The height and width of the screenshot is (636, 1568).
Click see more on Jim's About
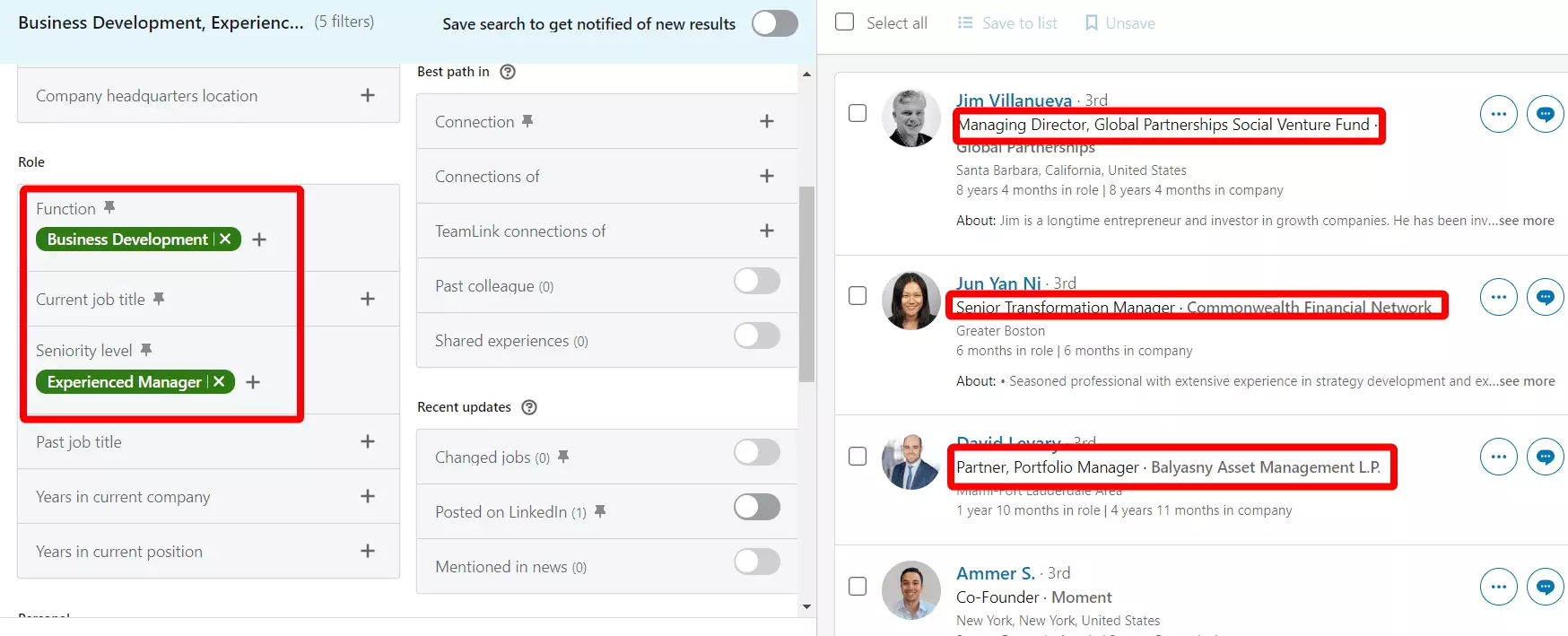[1526, 221]
